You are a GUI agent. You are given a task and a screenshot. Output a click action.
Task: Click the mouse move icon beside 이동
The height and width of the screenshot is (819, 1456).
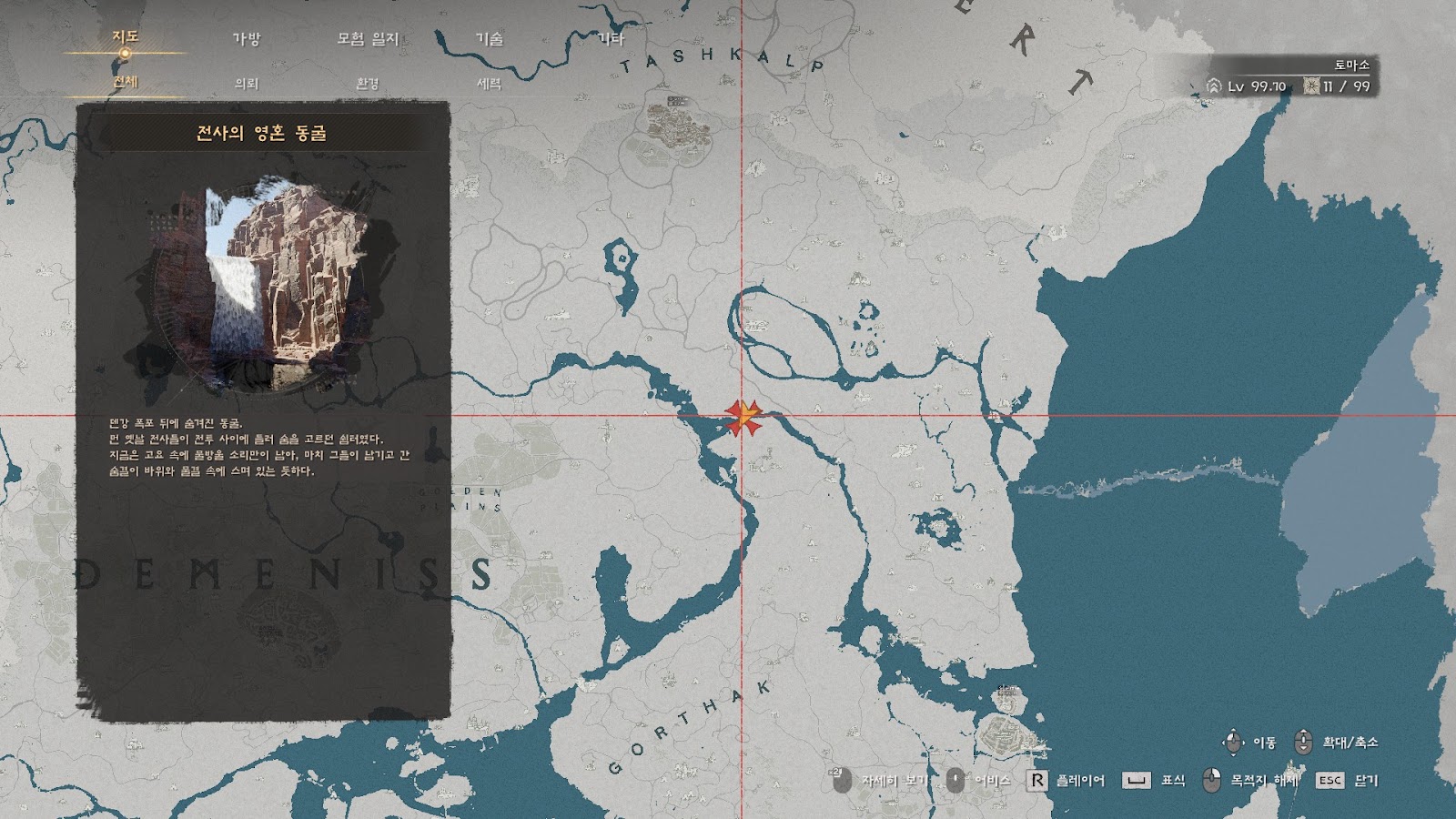(1233, 742)
